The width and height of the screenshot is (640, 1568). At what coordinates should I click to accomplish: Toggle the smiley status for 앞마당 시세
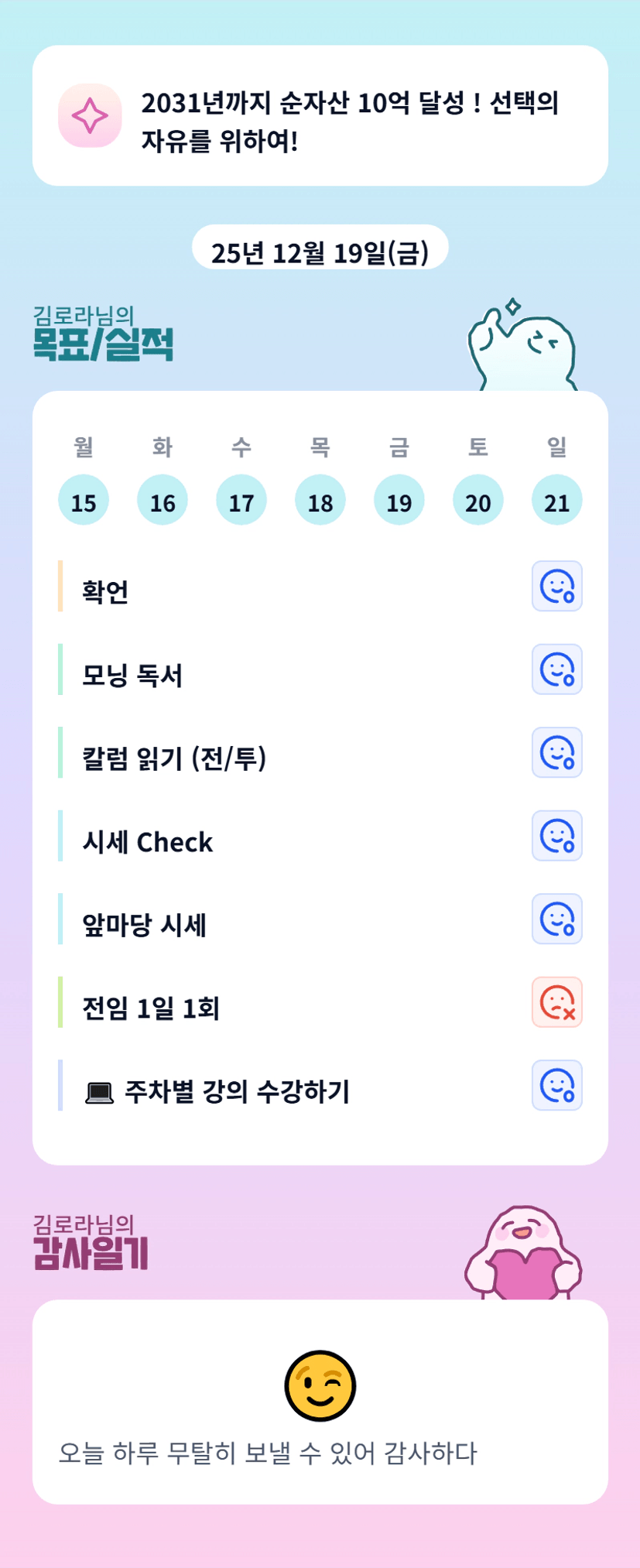coord(556,919)
